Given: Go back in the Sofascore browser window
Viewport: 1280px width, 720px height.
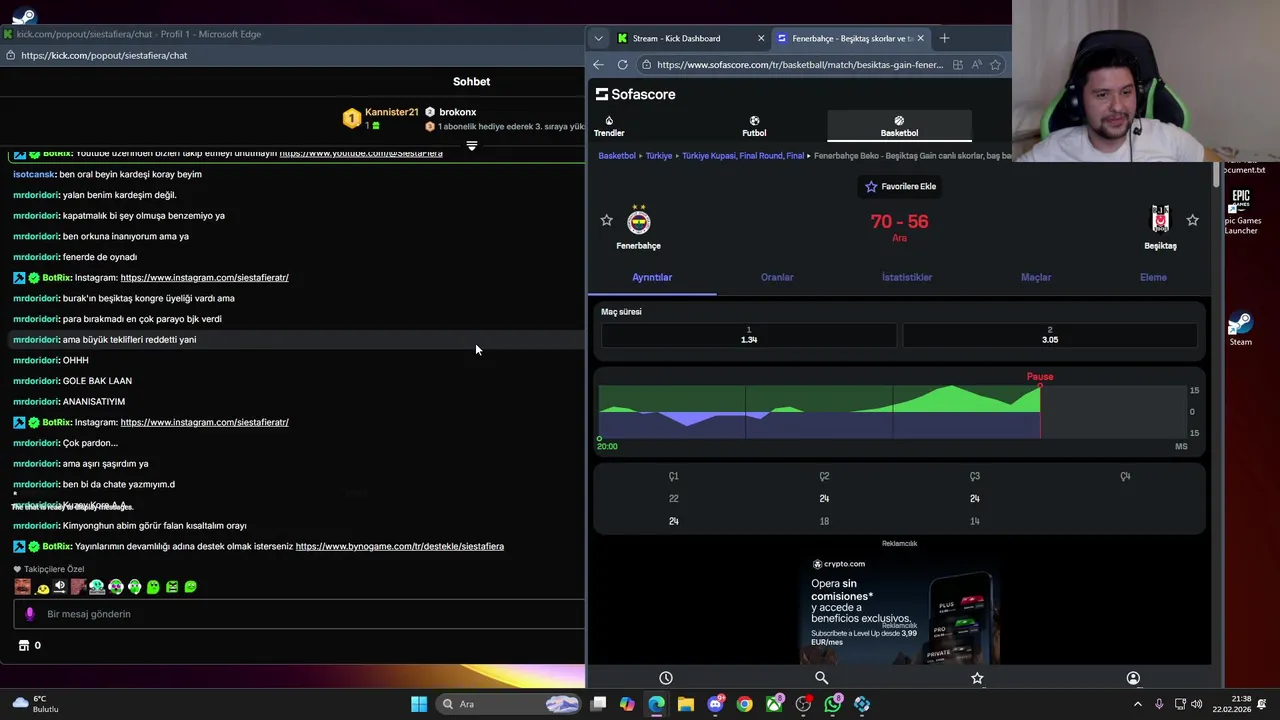Looking at the screenshot, I should click(598, 65).
